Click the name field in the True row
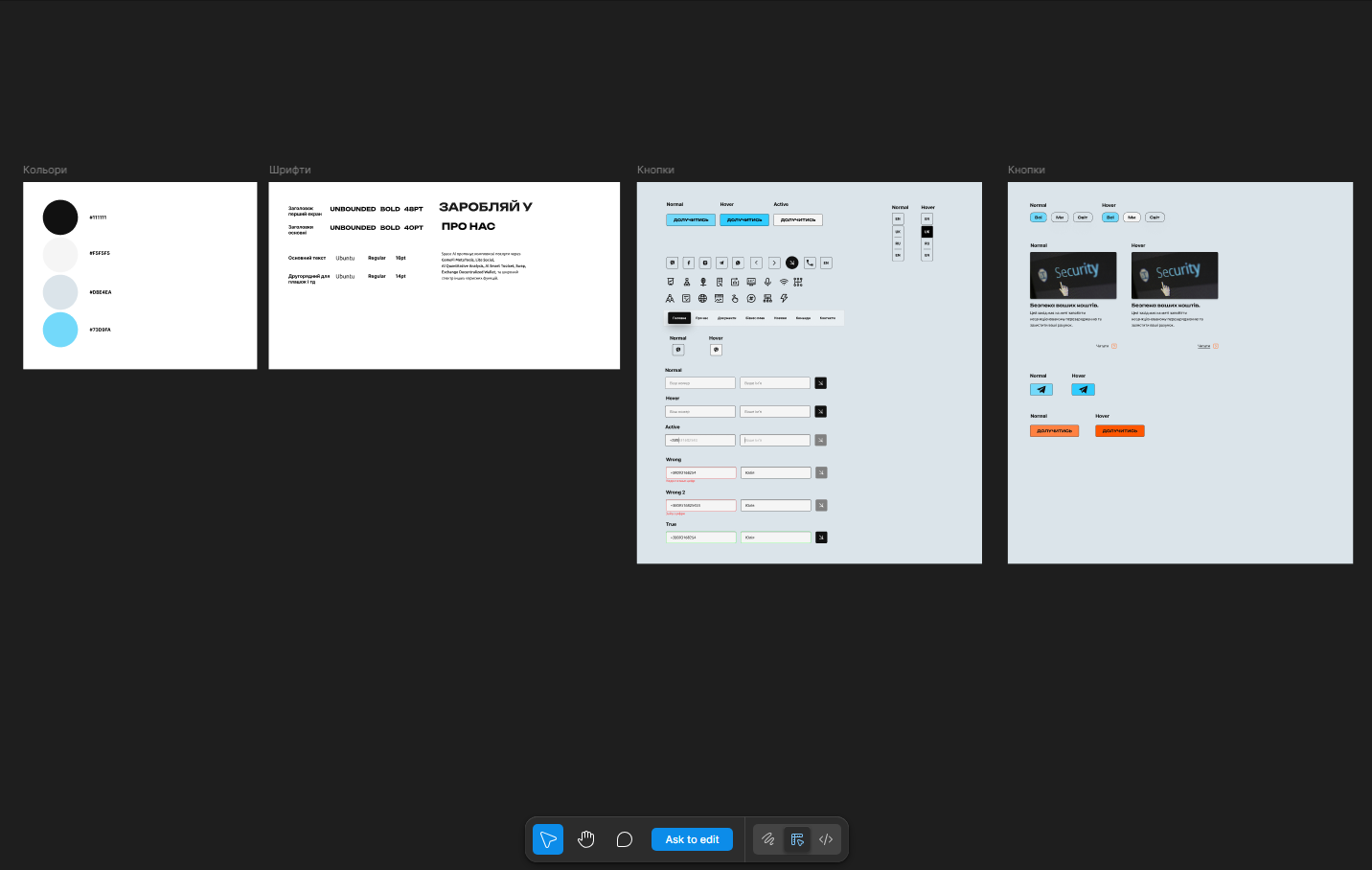The image size is (1372, 870). click(x=776, y=538)
